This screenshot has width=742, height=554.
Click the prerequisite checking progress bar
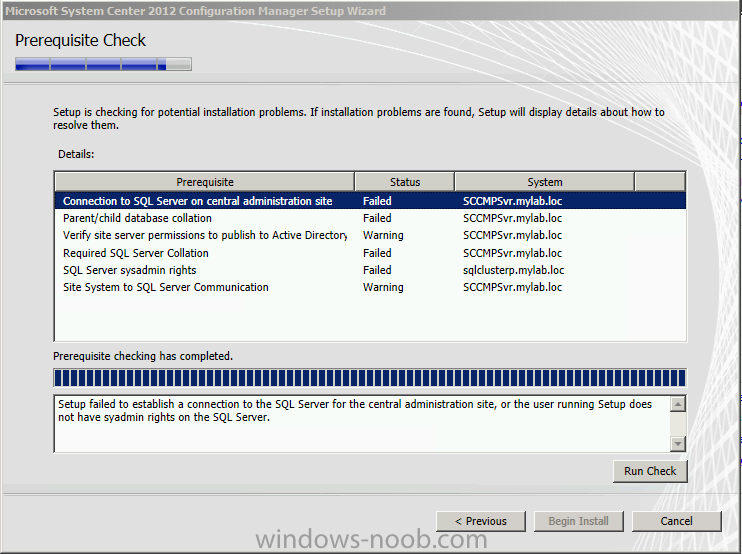tap(370, 378)
